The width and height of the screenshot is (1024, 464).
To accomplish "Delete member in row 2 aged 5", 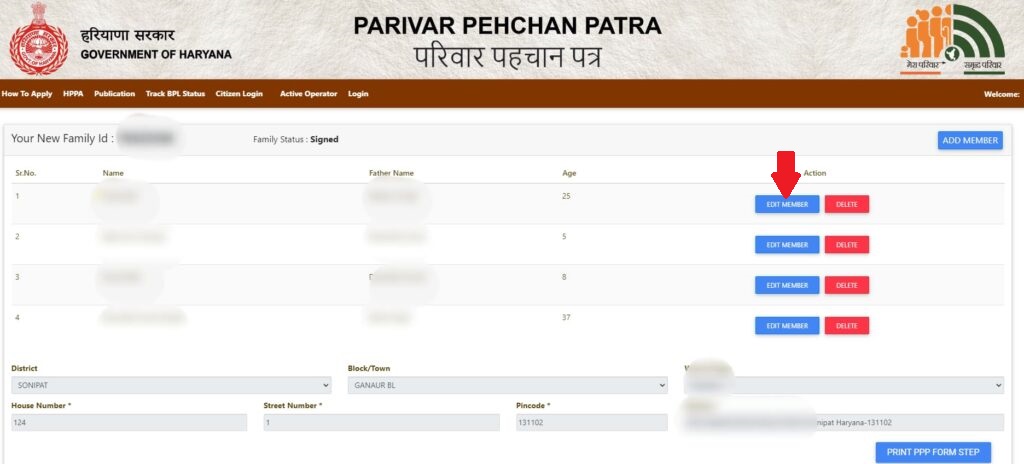I will [x=846, y=245].
